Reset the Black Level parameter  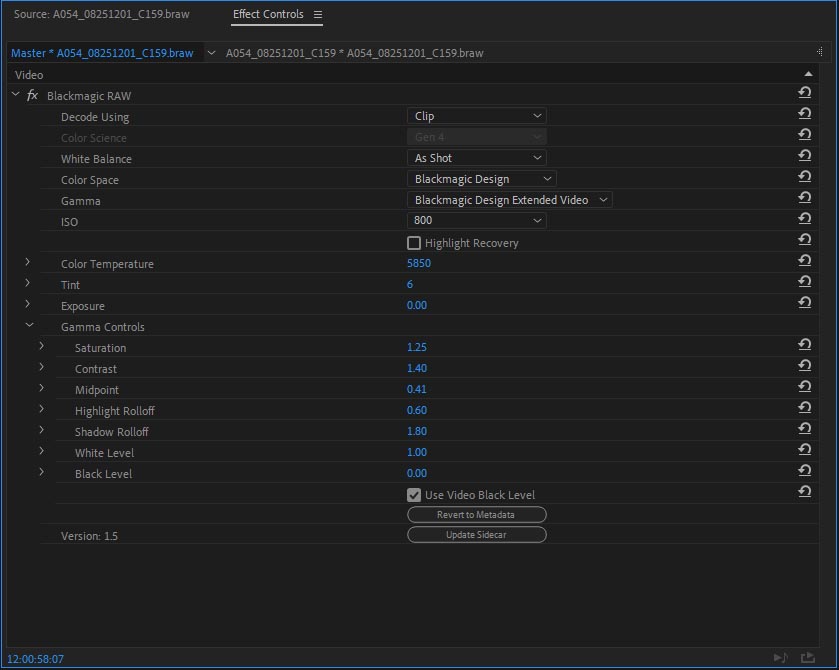point(804,470)
